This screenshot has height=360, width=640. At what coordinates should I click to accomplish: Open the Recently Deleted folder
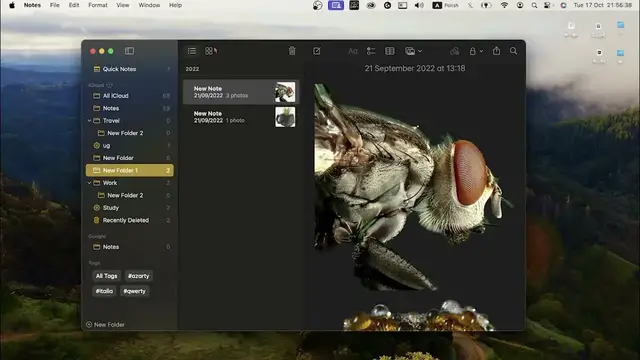tap(130, 220)
